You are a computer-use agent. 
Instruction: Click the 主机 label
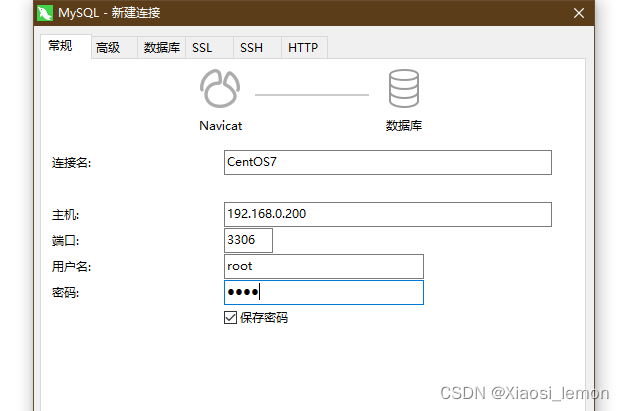coord(65,215)
